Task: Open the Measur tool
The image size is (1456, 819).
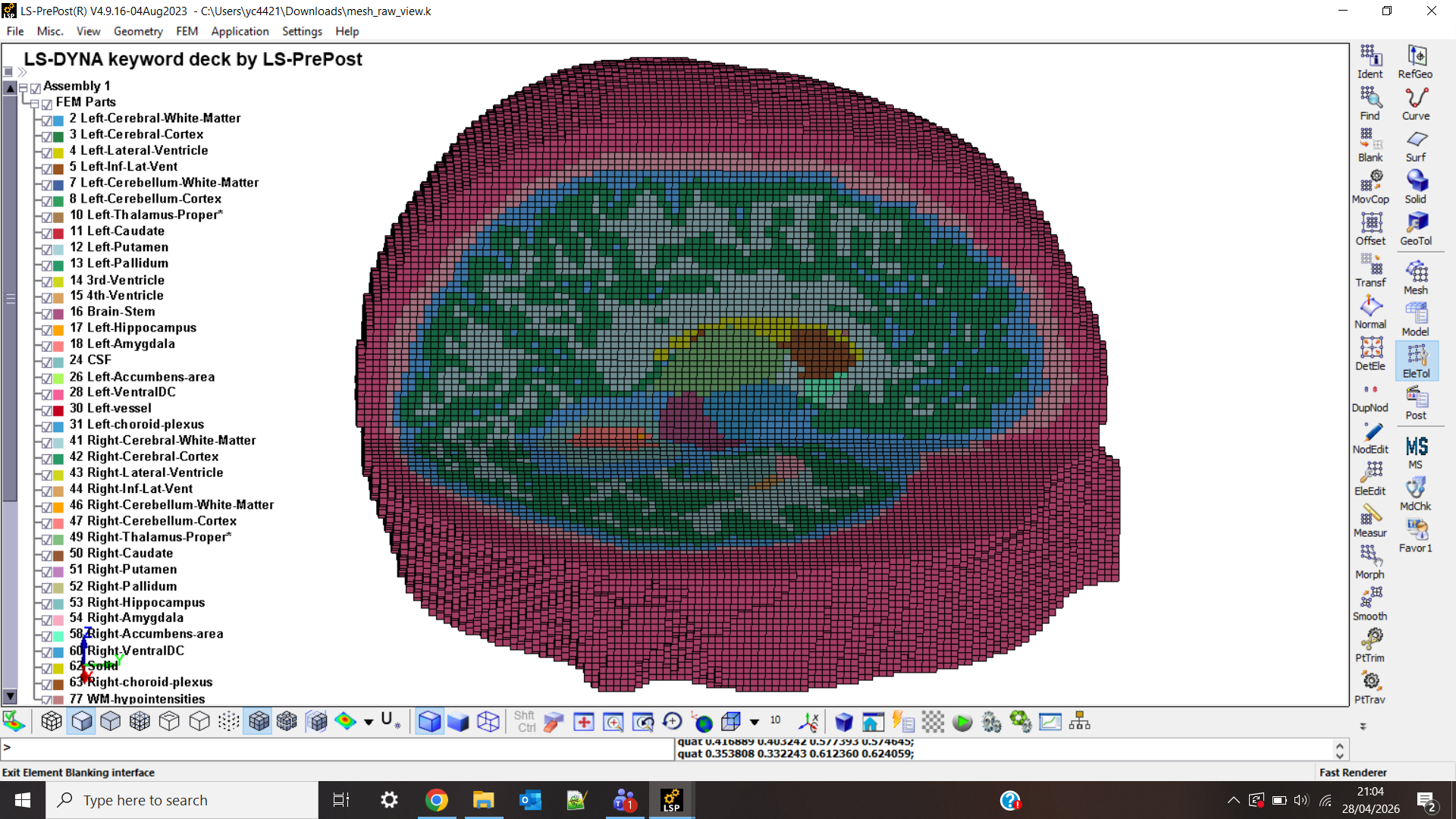Action: click(x=1370, y=520)
